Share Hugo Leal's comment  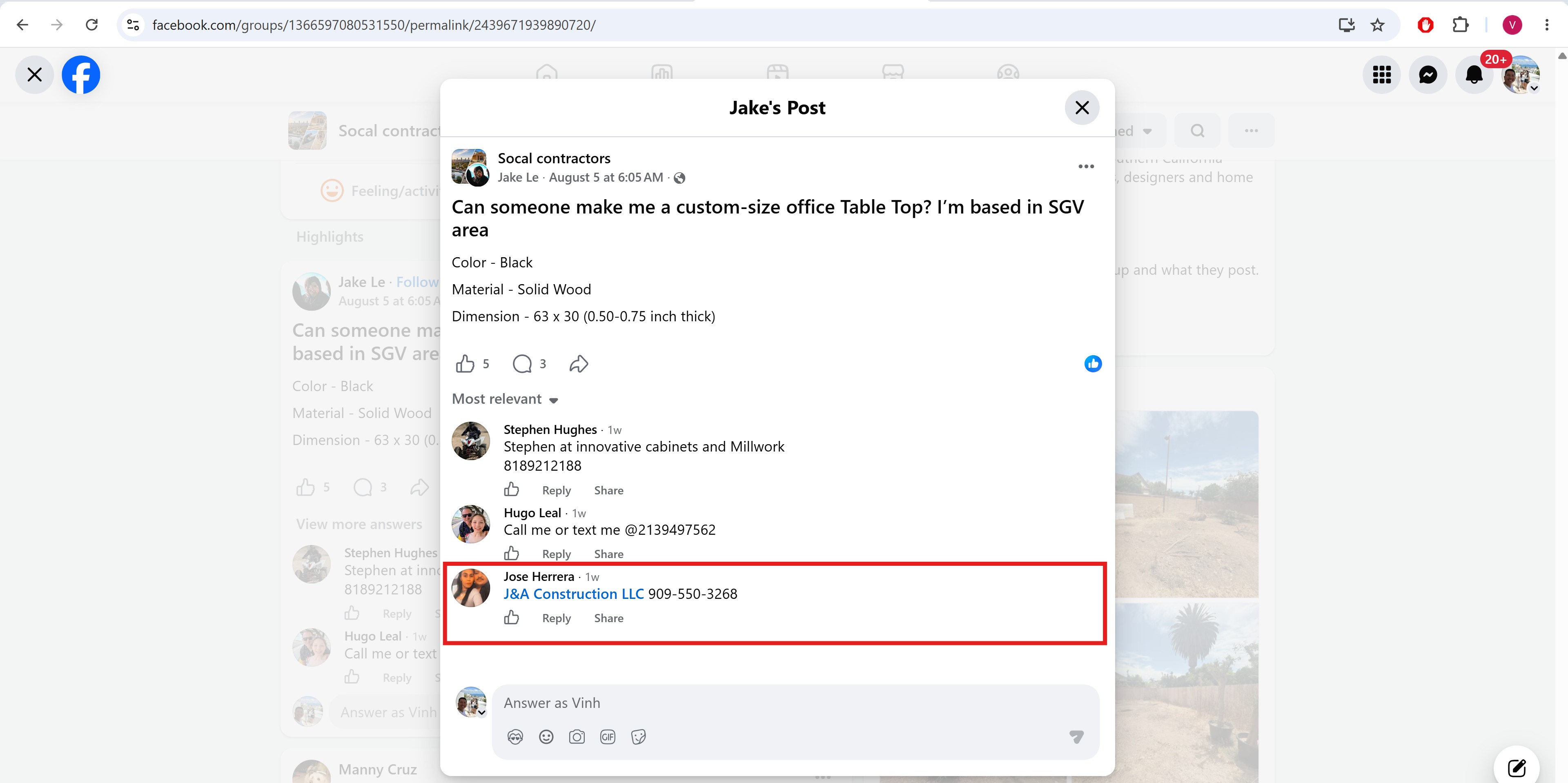pos(609,554)
